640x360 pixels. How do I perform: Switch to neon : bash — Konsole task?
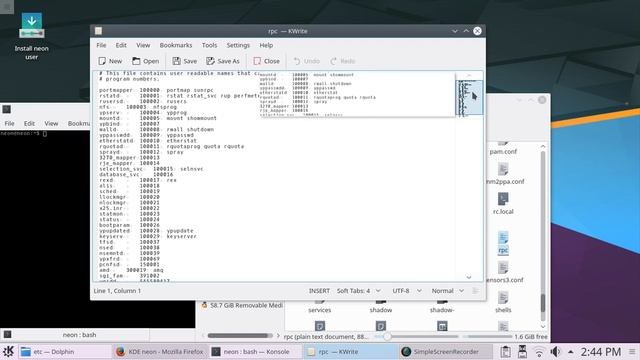(255, 351)
